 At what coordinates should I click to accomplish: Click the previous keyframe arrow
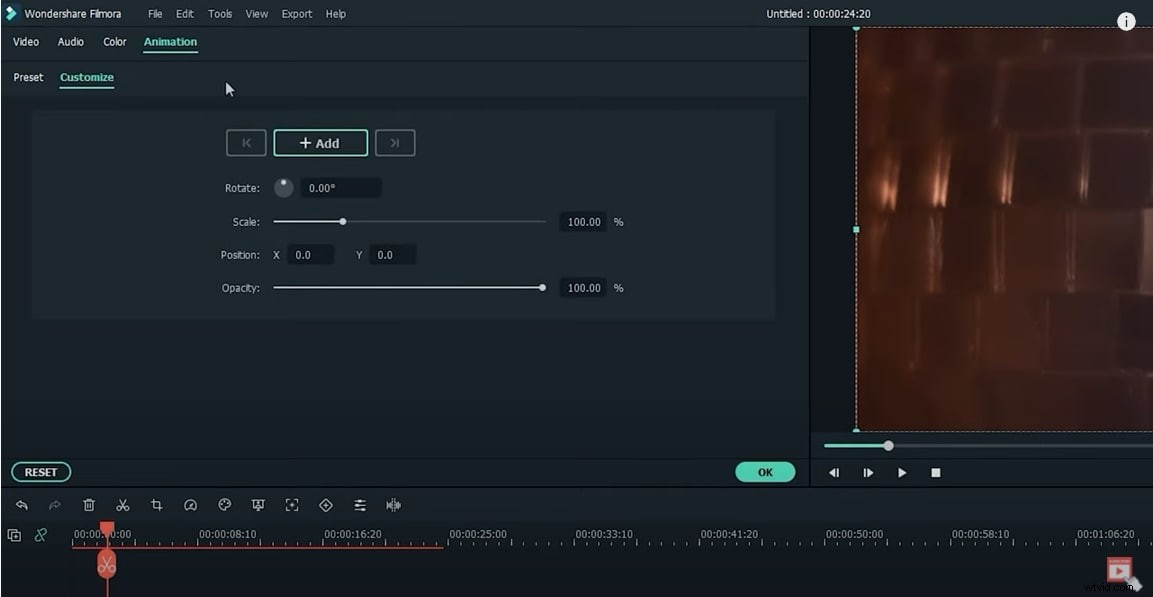tap(246, 142)
